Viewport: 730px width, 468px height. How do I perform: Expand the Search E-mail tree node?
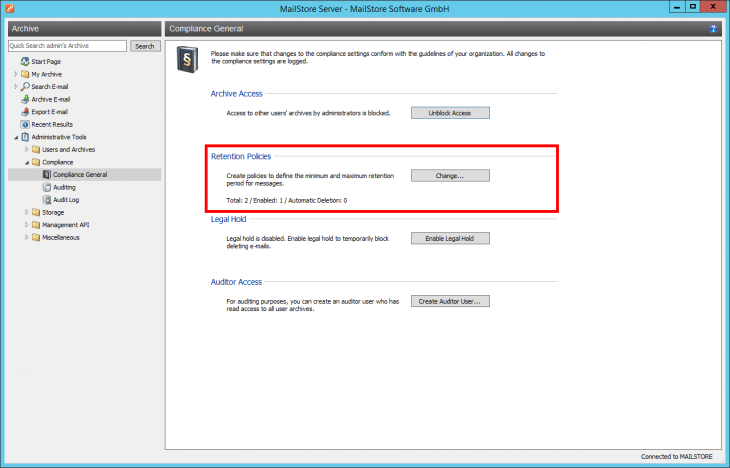16,87
